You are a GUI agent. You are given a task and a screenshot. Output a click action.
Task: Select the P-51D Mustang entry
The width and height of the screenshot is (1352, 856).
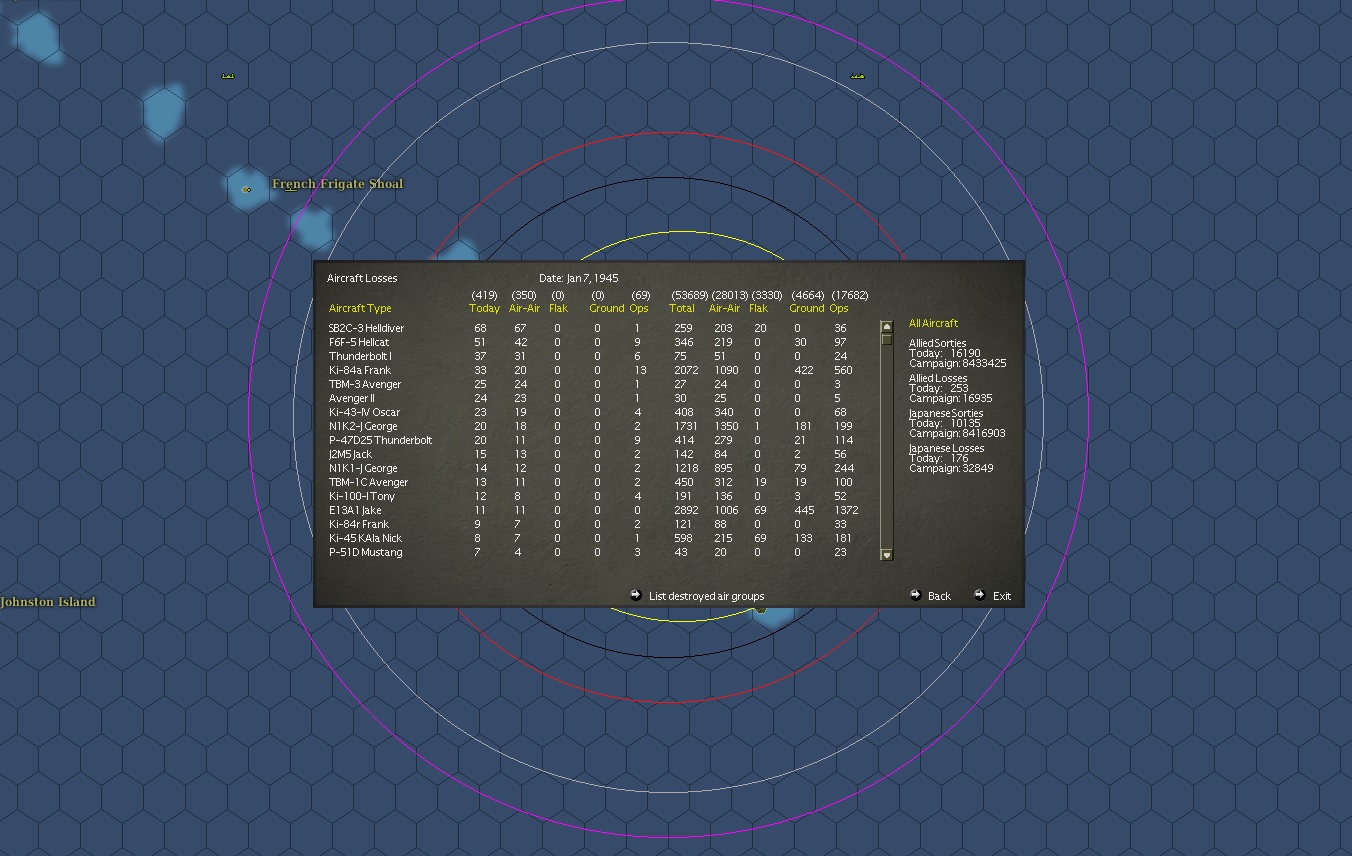366,552
